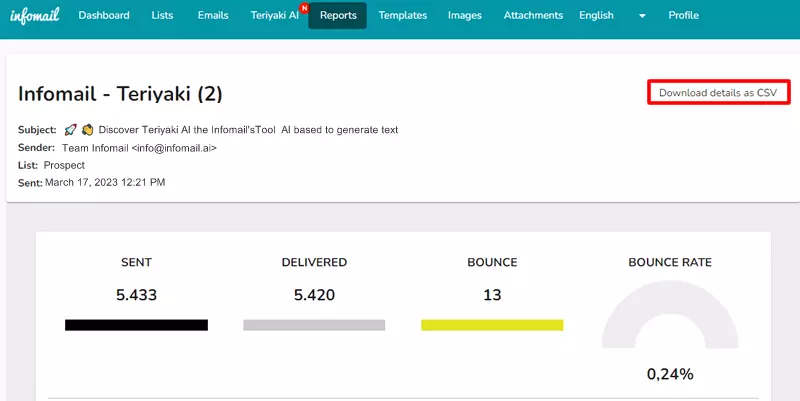Click the black SENT progress bar
The image size is (800, 401).
pos(136,325)
